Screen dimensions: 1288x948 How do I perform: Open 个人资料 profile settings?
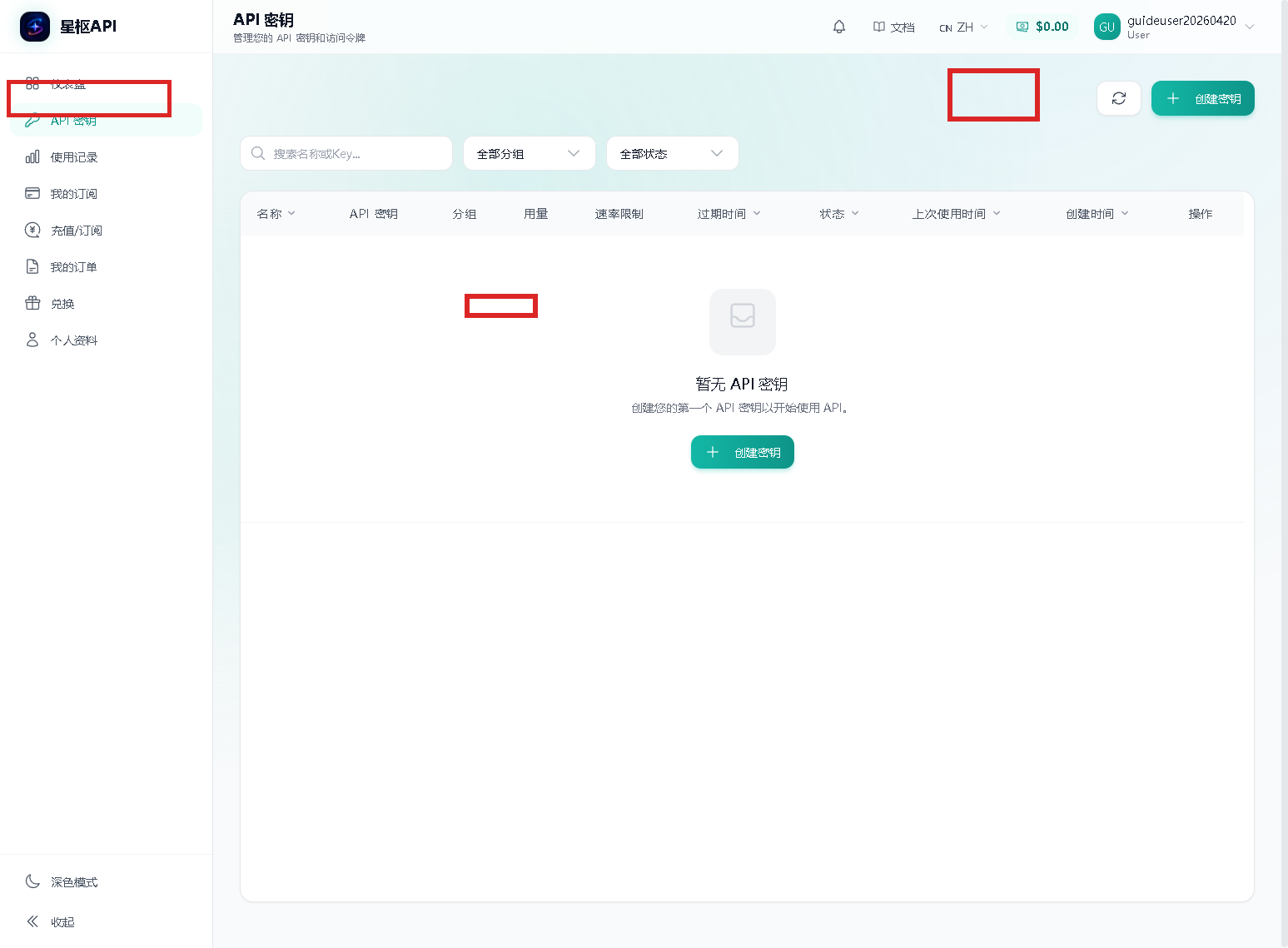coord(73,340)
